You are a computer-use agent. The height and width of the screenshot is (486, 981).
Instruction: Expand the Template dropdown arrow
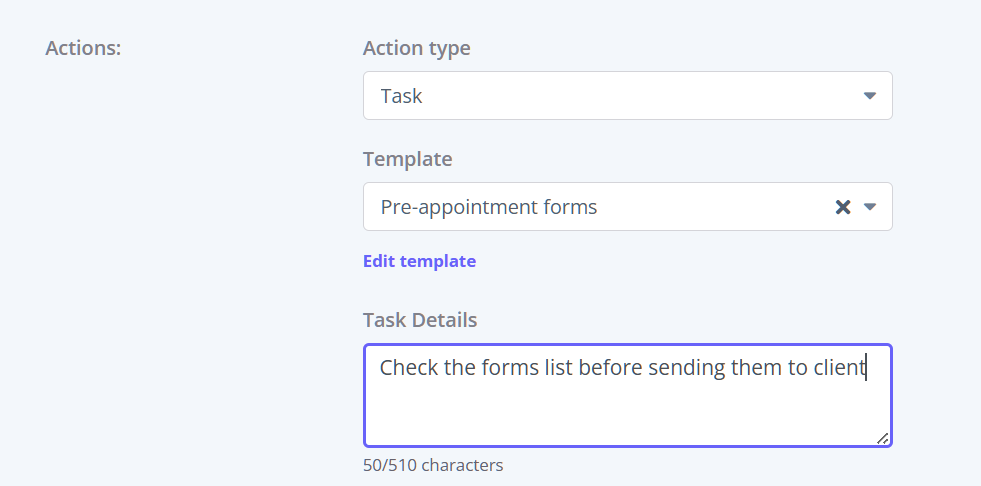[869, 207]
